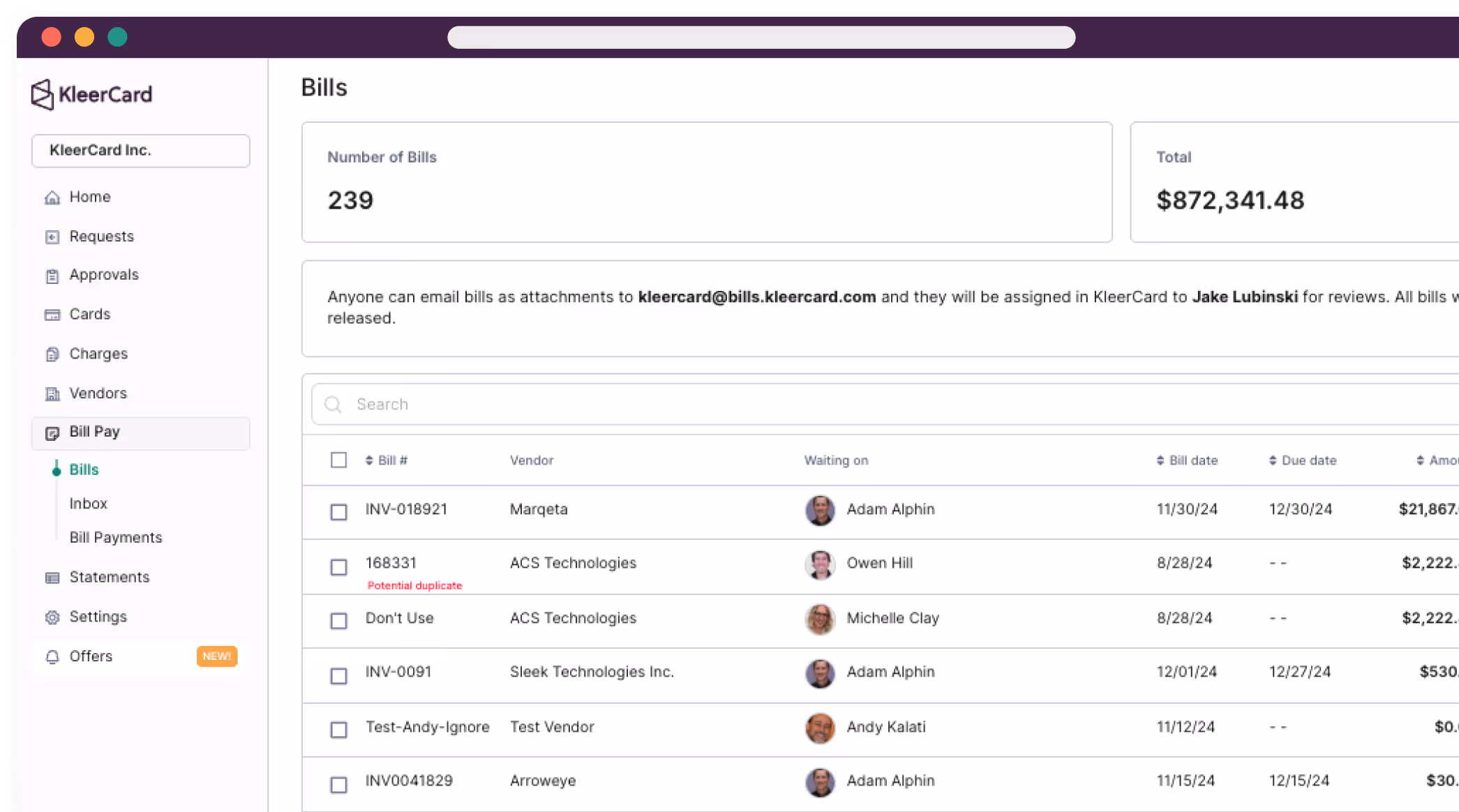Sort table by Amount column
The image size is (1459, 812).
pos(1437,460)
